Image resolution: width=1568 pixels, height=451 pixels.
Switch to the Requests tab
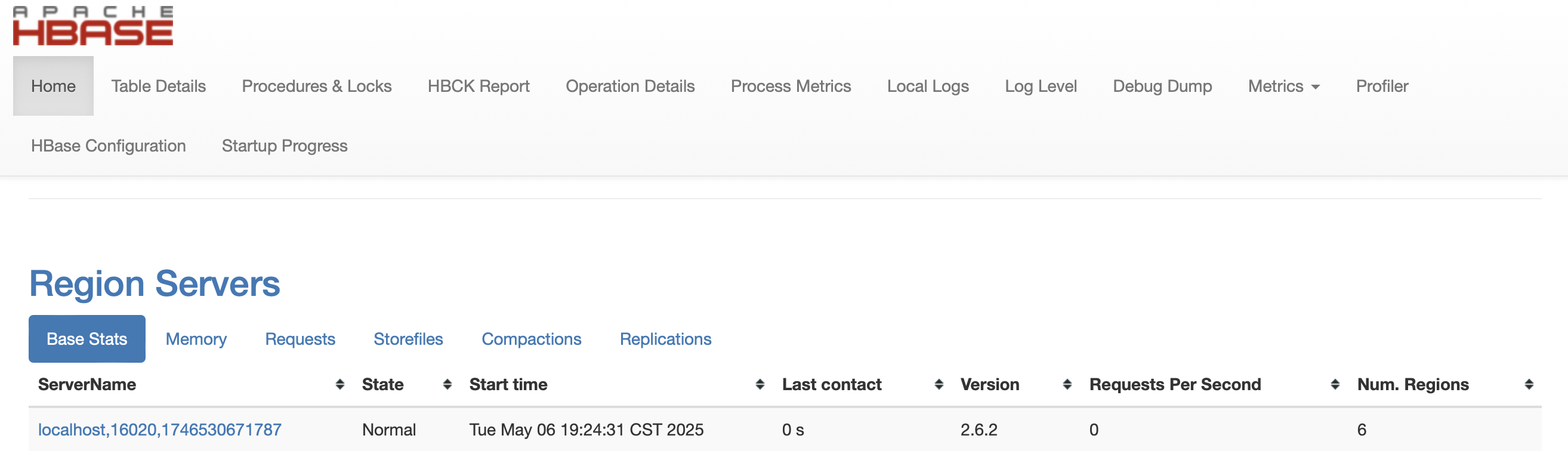tap(300, 339)
